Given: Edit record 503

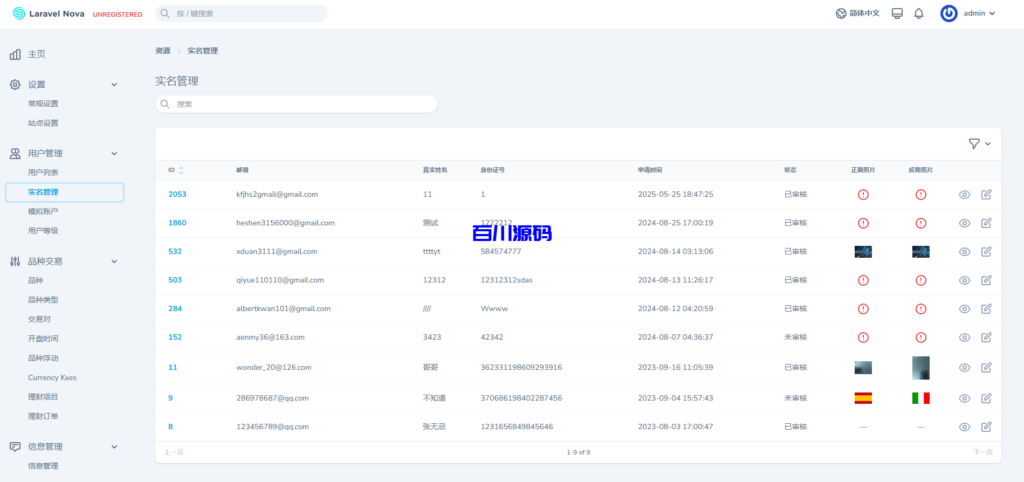Looking at the screenshot, I should pyautogui.click(x=986, y=280).
